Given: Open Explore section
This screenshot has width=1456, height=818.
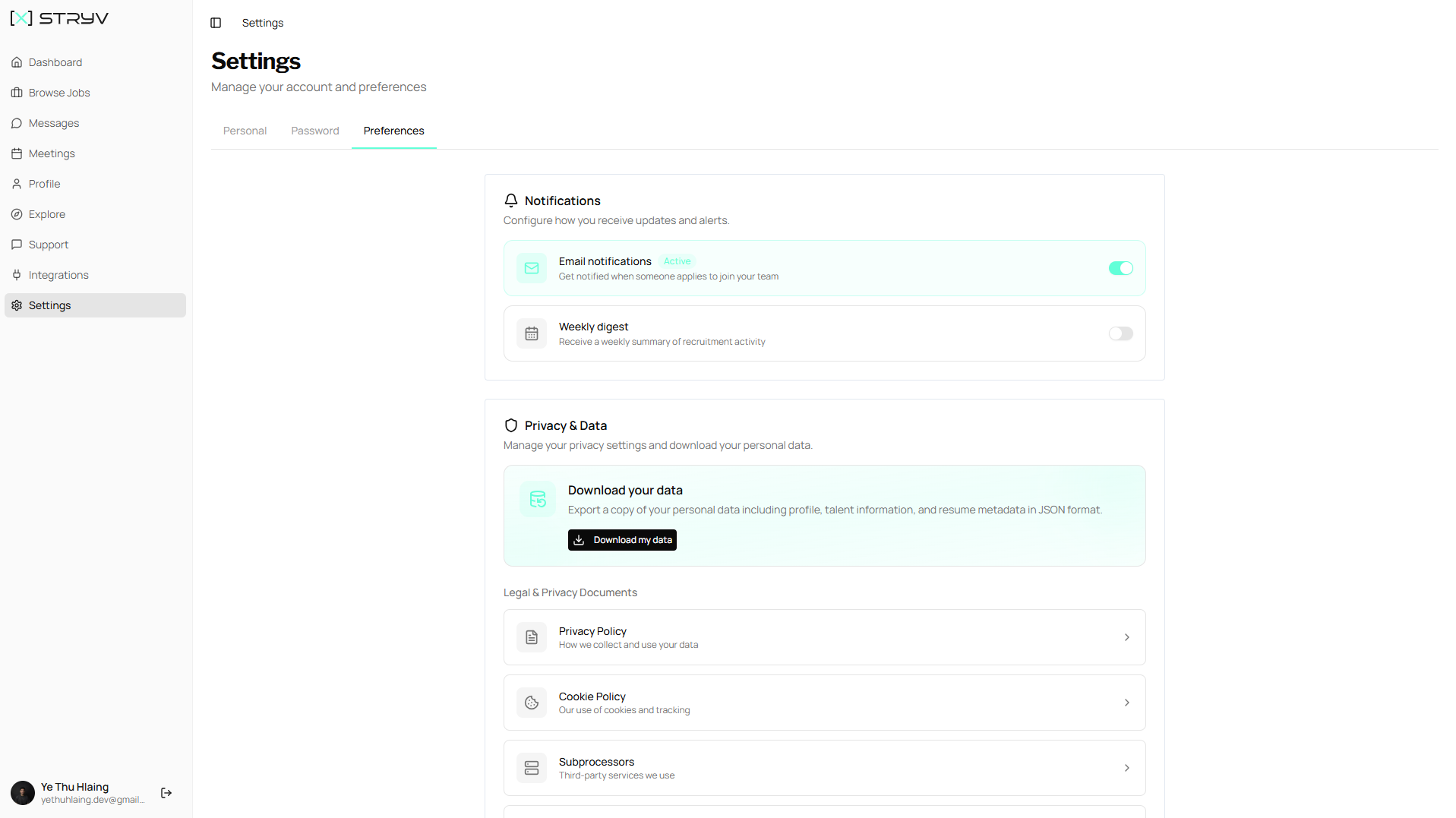Looking at the screenshot, I should tap(95, 214).
